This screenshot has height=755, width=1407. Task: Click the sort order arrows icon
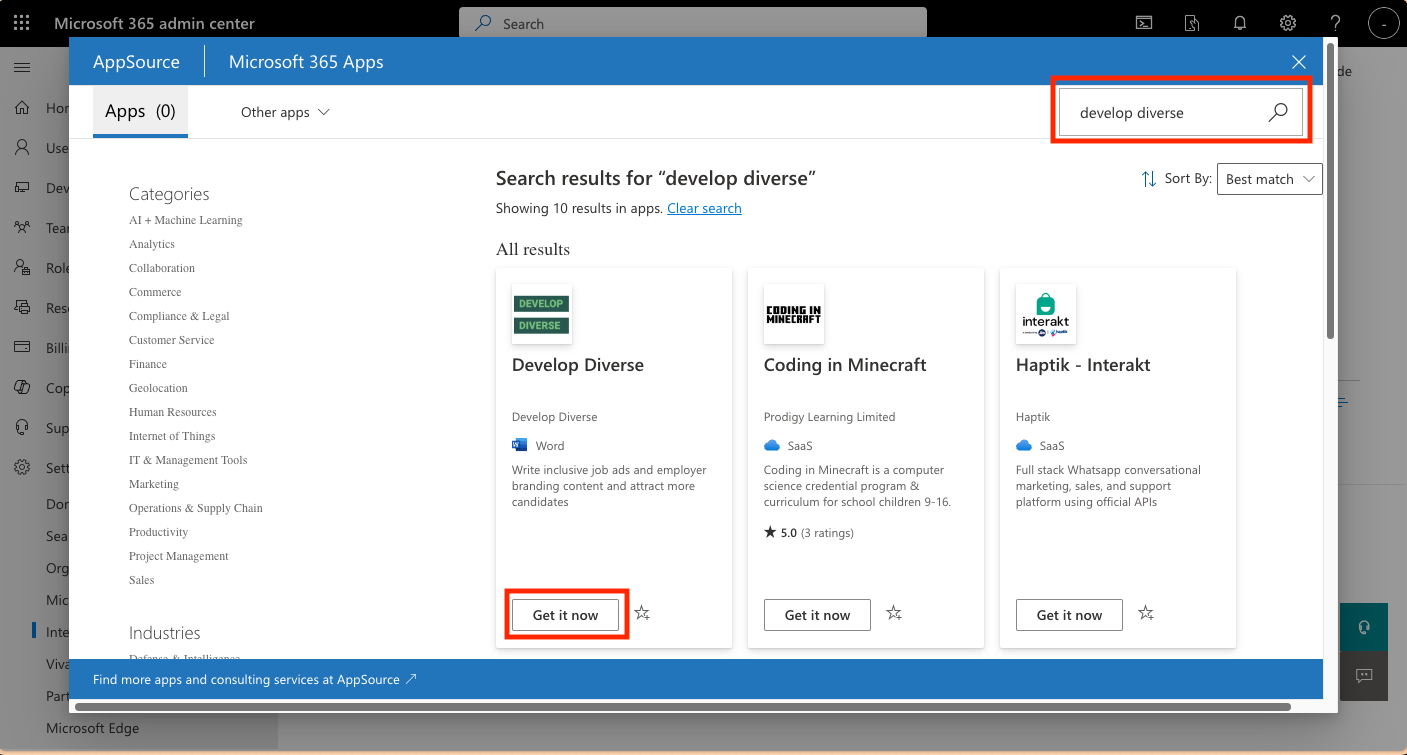[x=1148, y=179]
